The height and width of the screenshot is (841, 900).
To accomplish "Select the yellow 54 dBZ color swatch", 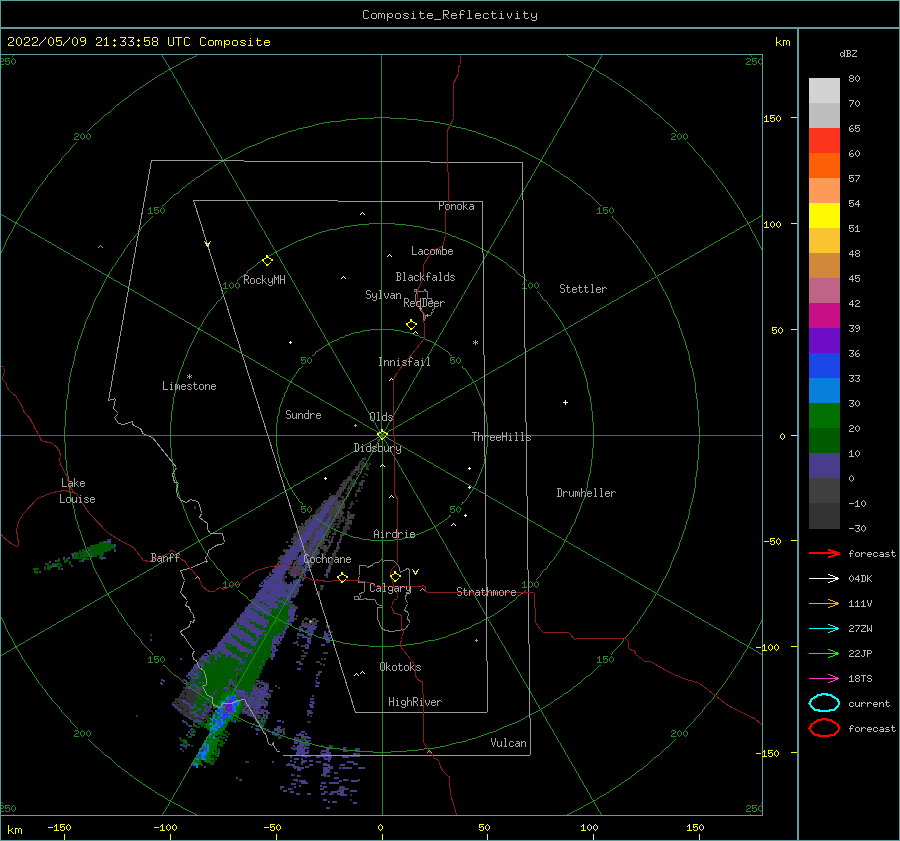I will click(824, 215).
